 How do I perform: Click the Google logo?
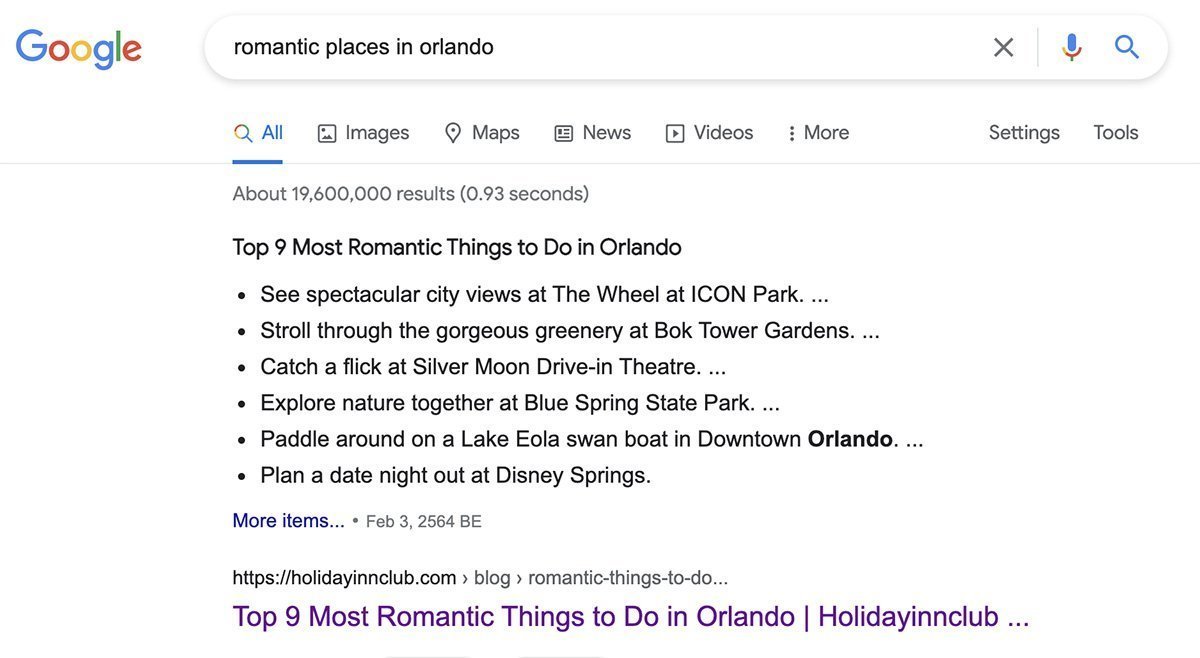coord(79,49)
